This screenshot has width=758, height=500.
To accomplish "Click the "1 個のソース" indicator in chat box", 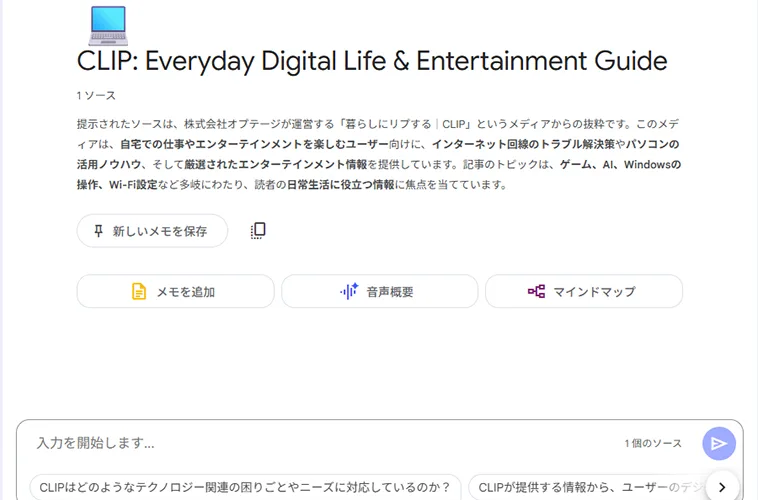I will click(x=653, y=443).
